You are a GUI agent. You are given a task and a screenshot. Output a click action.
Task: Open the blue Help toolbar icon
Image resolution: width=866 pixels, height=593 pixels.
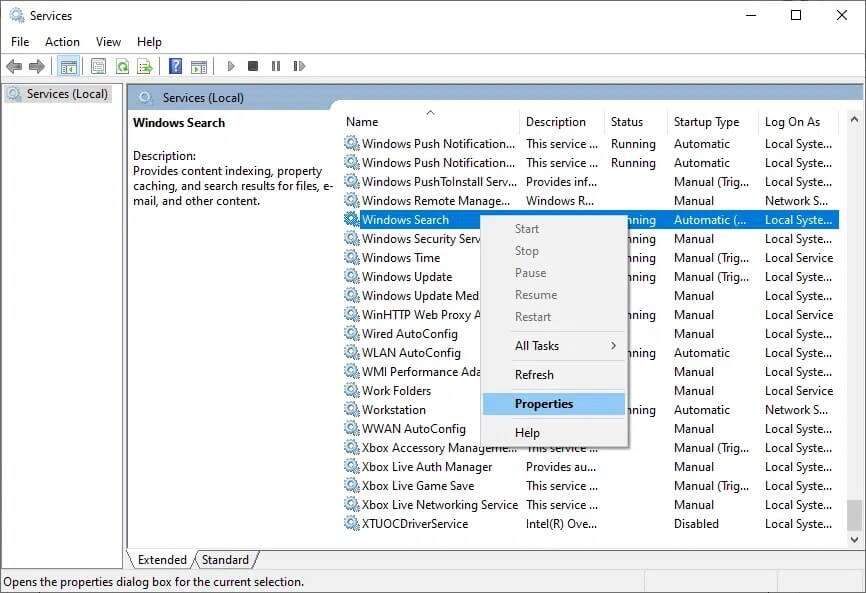pos(175,66)
